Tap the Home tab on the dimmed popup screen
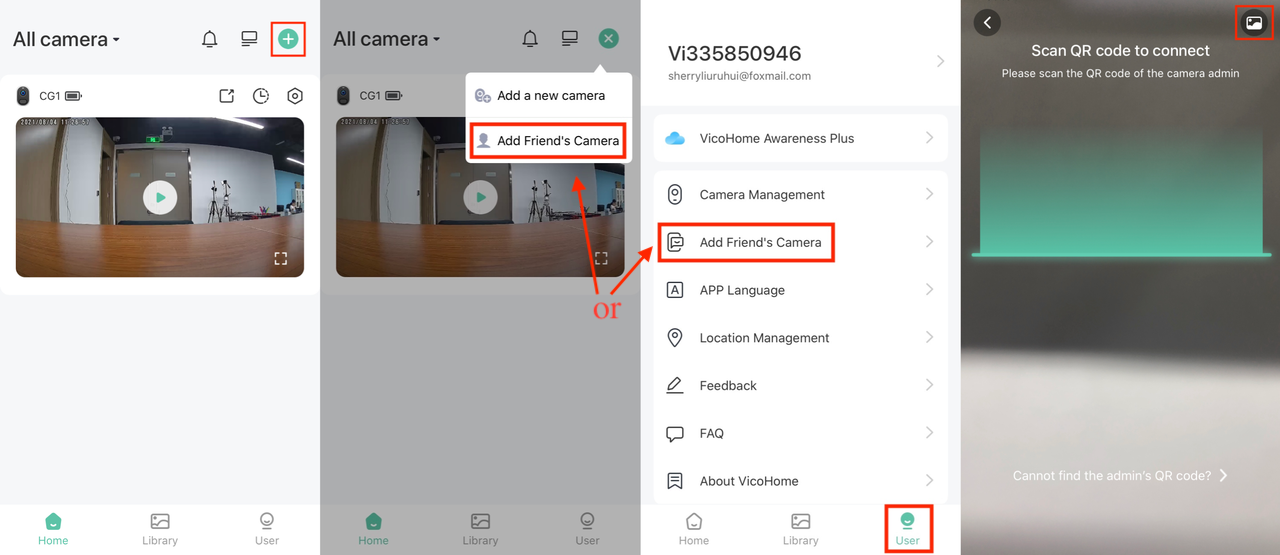 373,529
